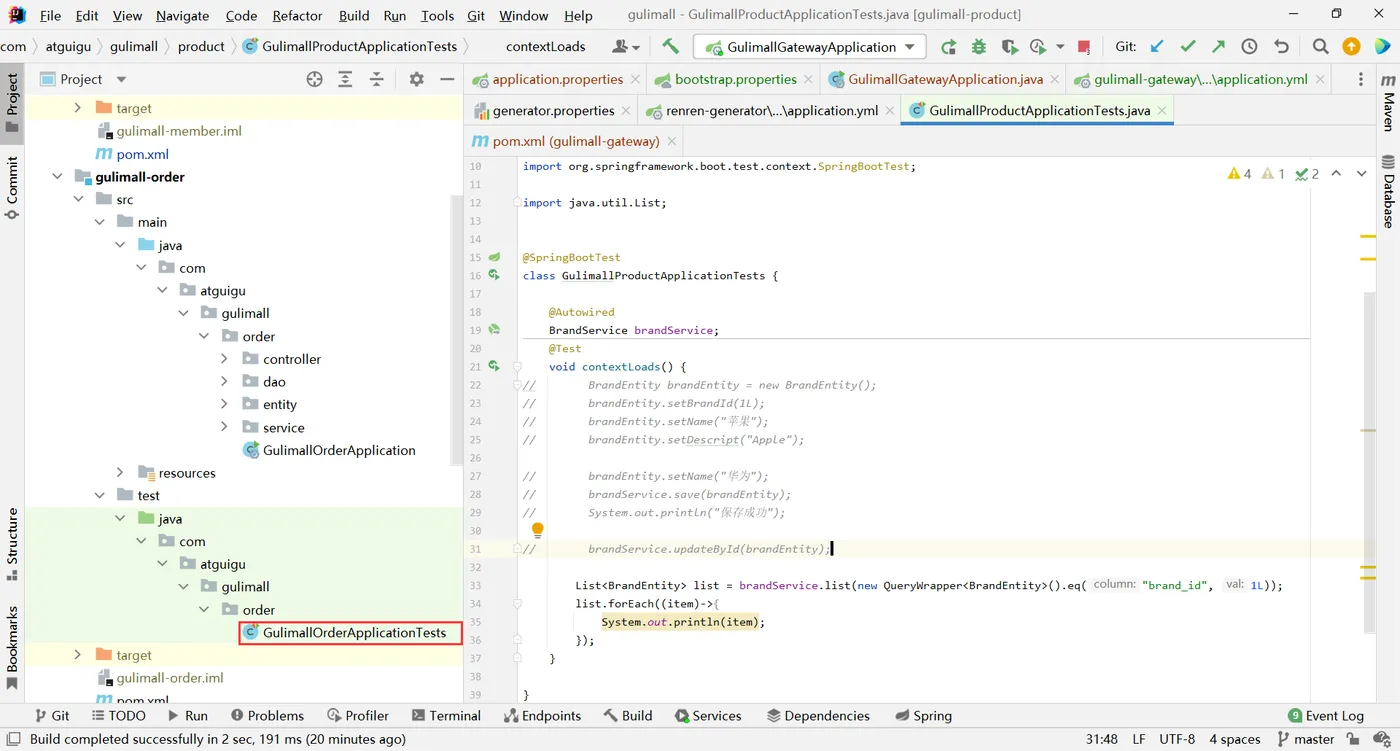1400x751 pixels.
Task: Click run gutter icon beside class declaration line 16
Action: 494,275
